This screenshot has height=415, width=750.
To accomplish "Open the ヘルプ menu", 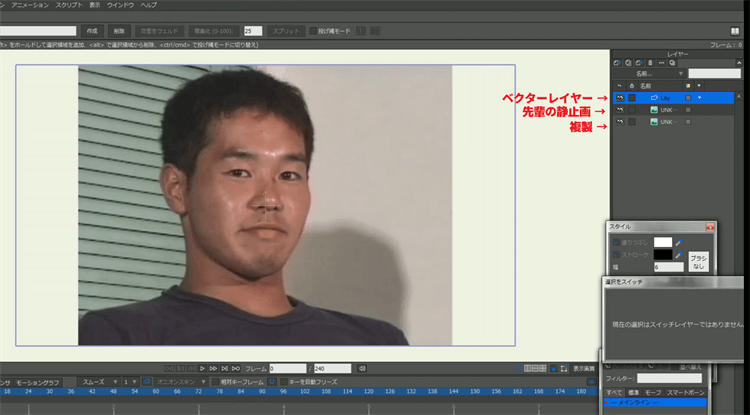I will pyautogui.click(x=149, y=5).
